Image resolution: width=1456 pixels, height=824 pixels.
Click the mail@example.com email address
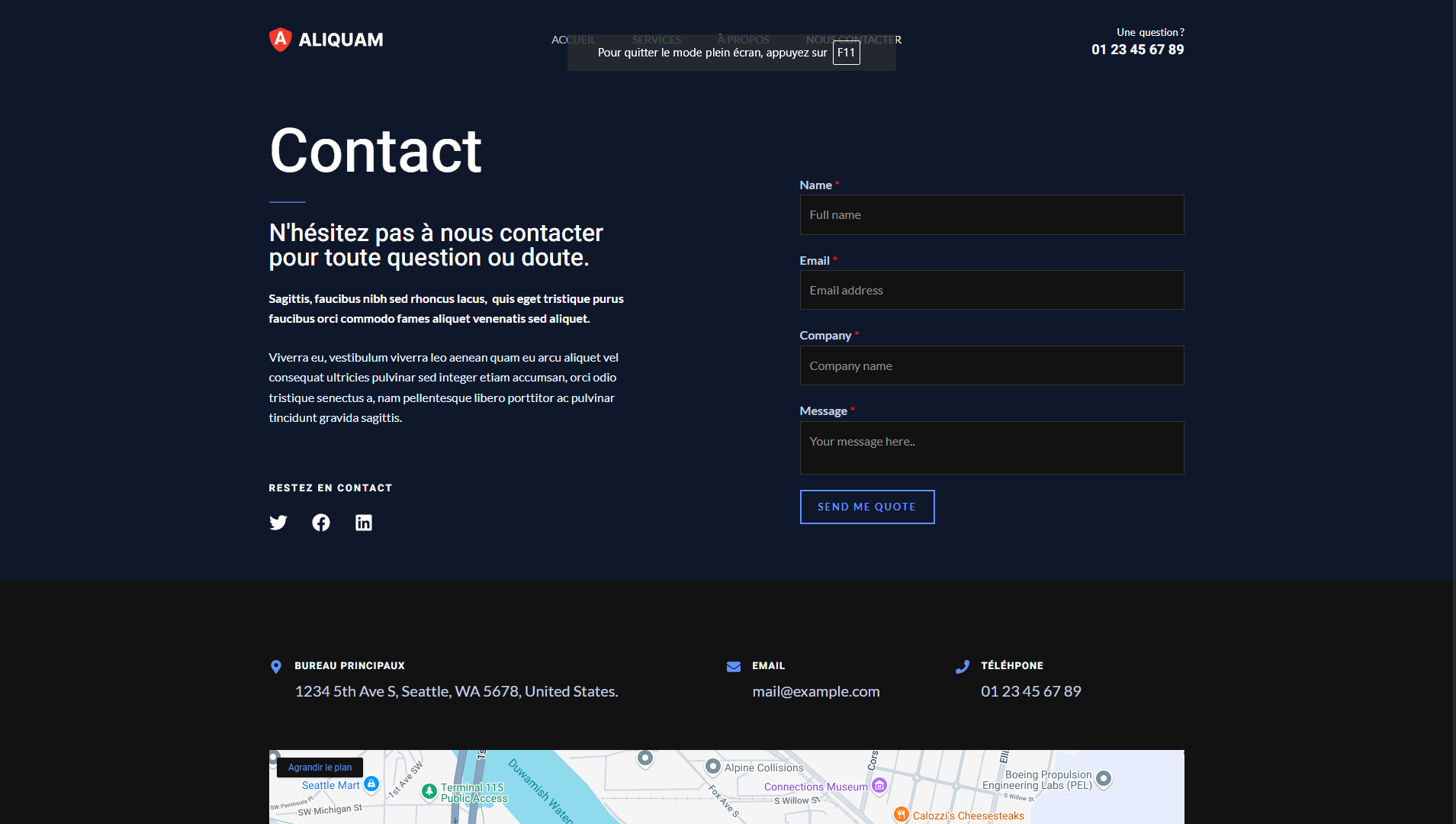tap(815, 691)
